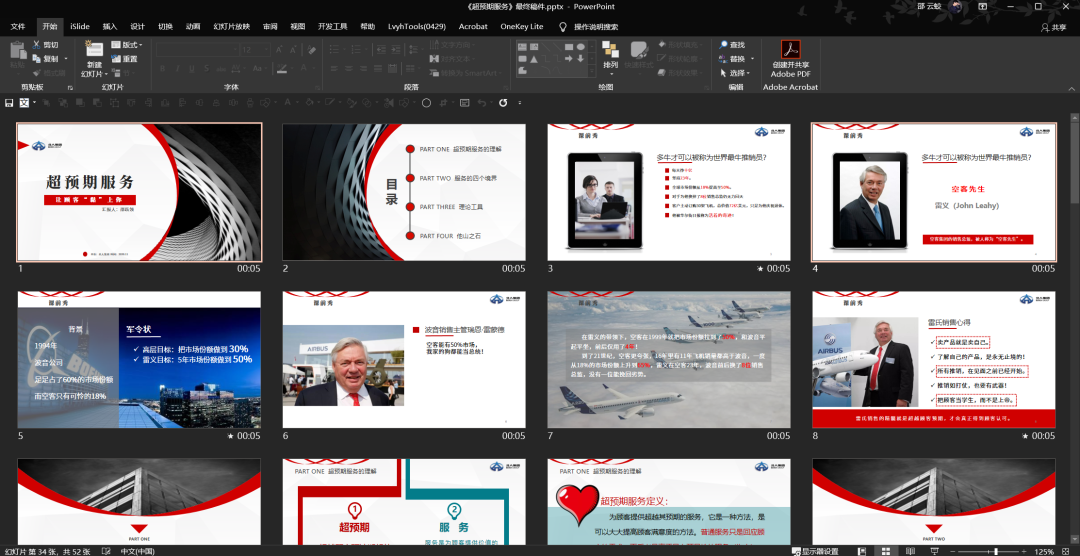This screenshot has width=1080, height=556.
Task: Click the redo/repeat arrow in quick access toolbar
Action: click(x=503, y=102)
